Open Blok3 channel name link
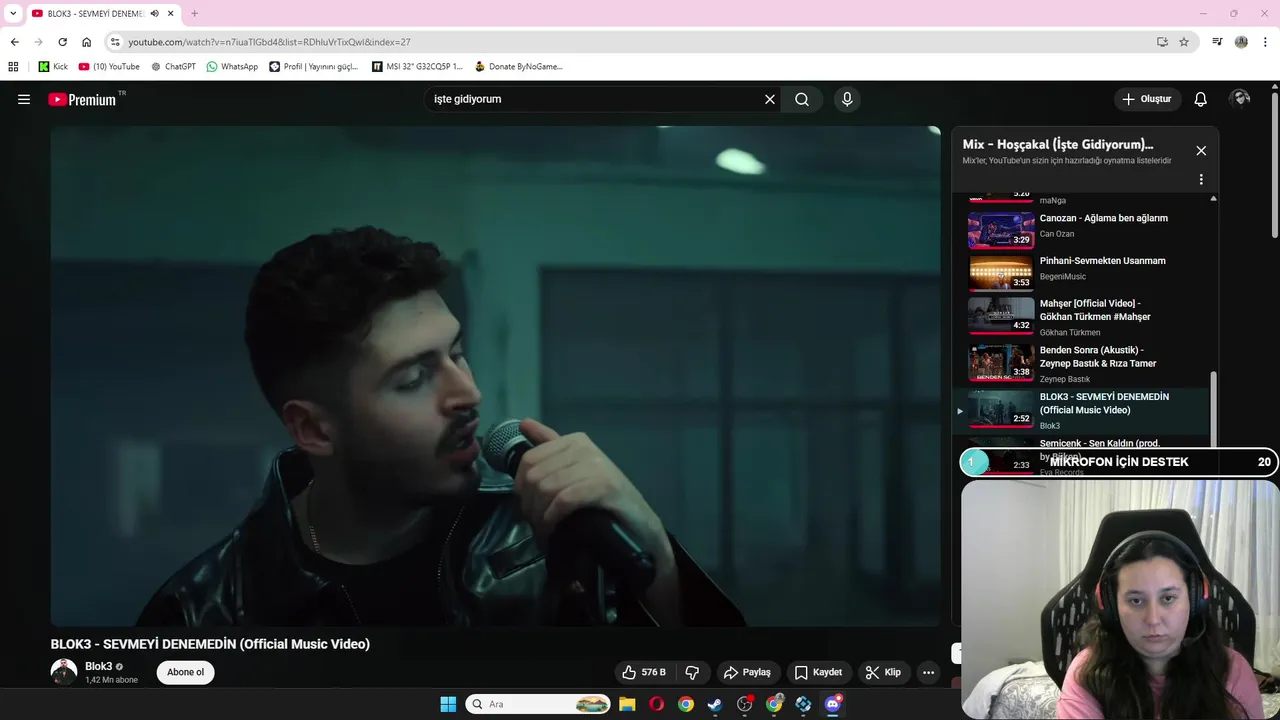Viewport: 1280px width, 720px height. tap(98, 666)
